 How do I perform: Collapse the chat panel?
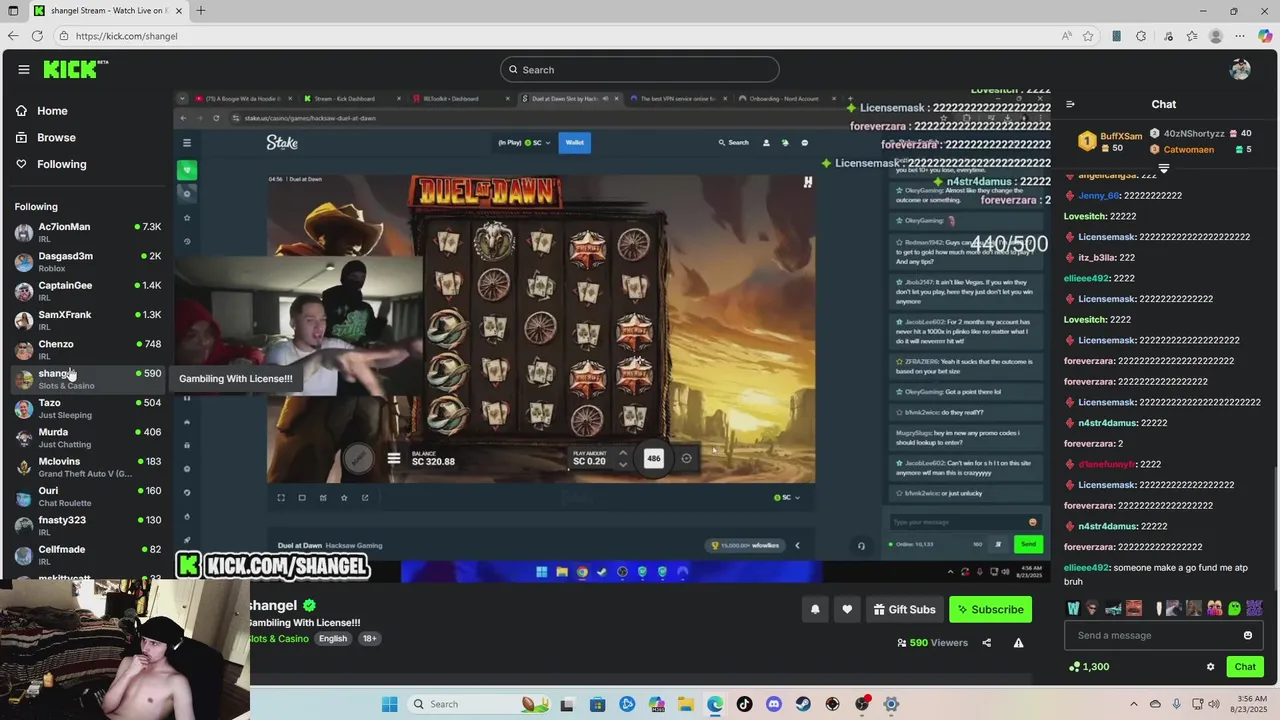[x=1070, y=104]
